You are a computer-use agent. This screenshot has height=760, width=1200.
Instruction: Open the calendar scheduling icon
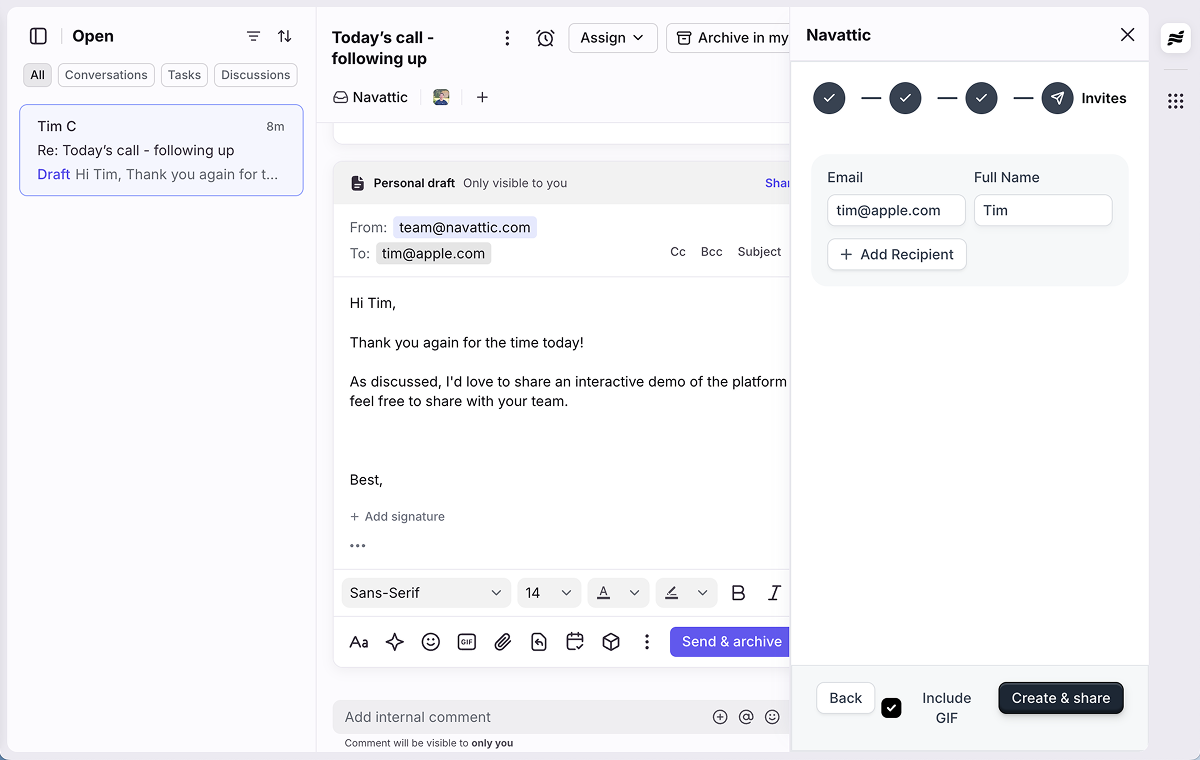pyautogui.click(x=574, y=642)
